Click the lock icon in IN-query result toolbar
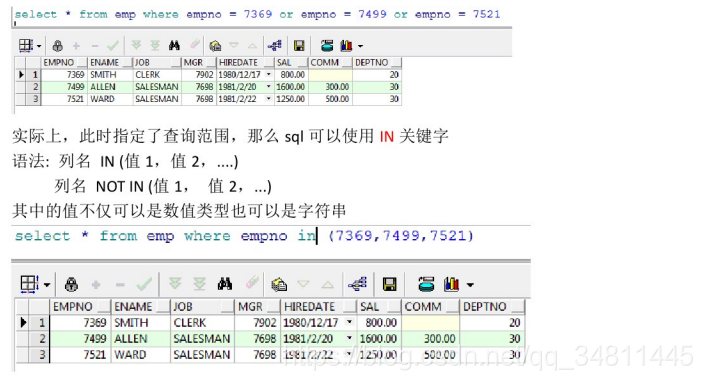Viewport: 703px width, 380px height. 71,285
